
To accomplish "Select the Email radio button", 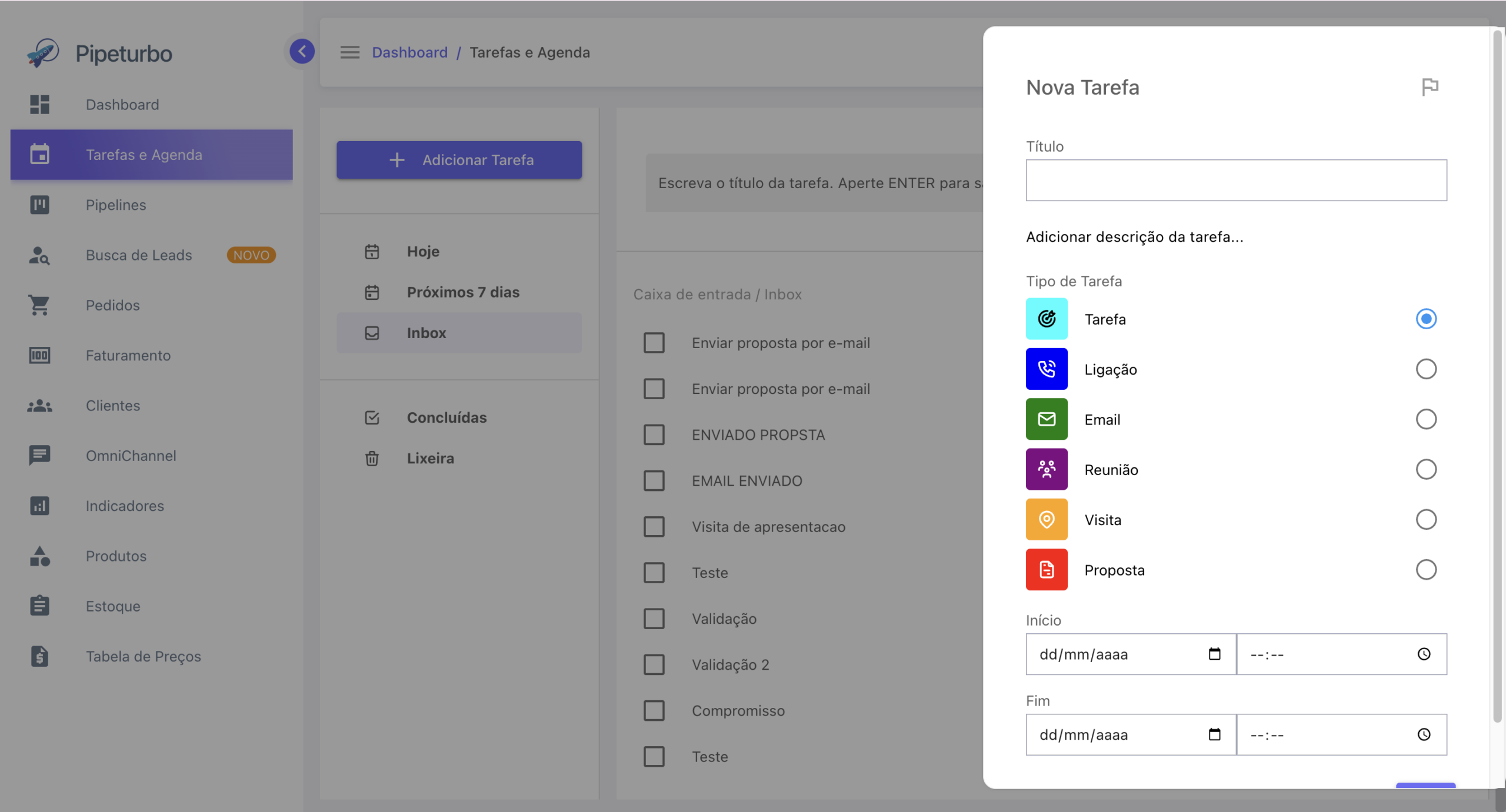I will click(x=1426, y=419).
